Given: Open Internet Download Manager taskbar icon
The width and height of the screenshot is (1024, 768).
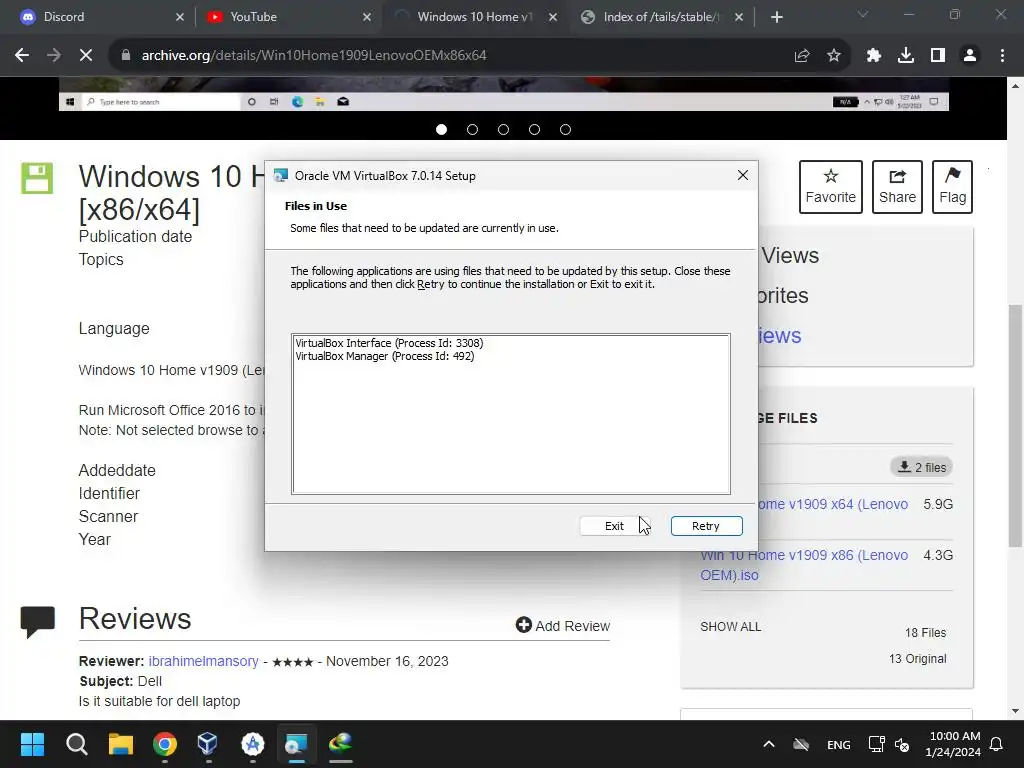Looking at the screenshot, I should click(x=340, y=744).
